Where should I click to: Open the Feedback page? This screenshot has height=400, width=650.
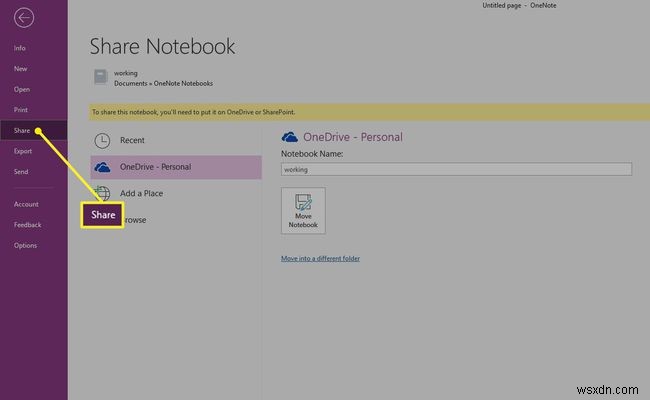[27, 225]
